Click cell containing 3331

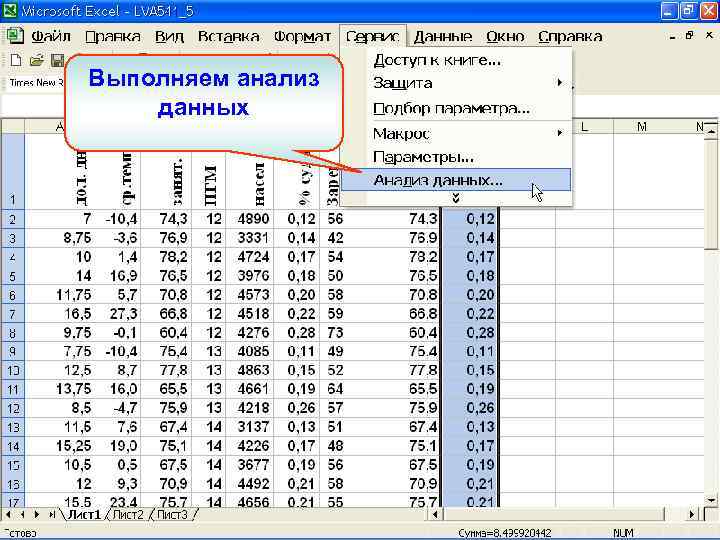pos(249,238)
